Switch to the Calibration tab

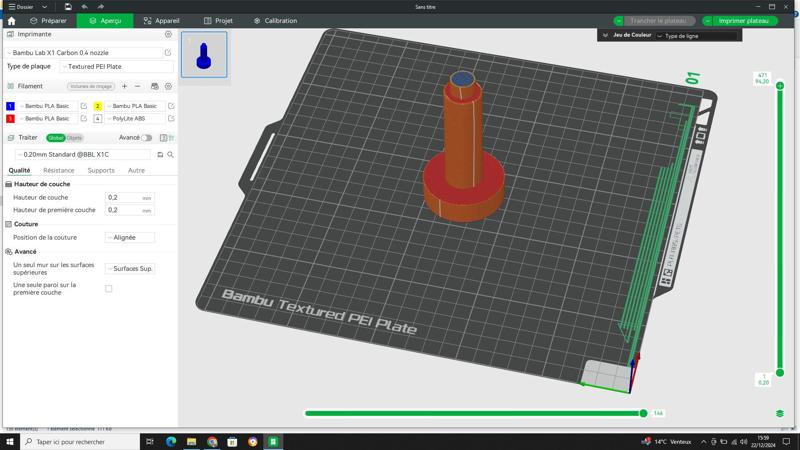tap(276, 21)
